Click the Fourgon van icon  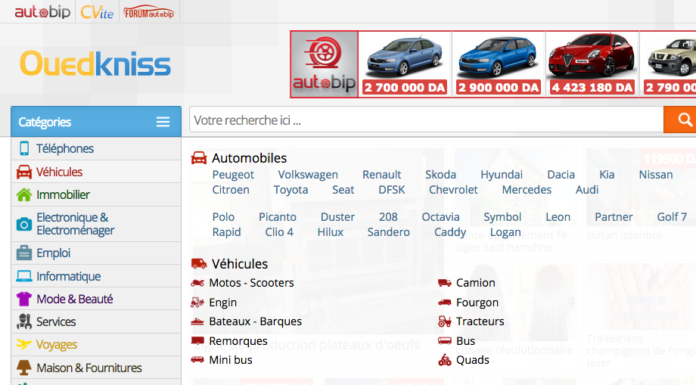click(444, 302)
